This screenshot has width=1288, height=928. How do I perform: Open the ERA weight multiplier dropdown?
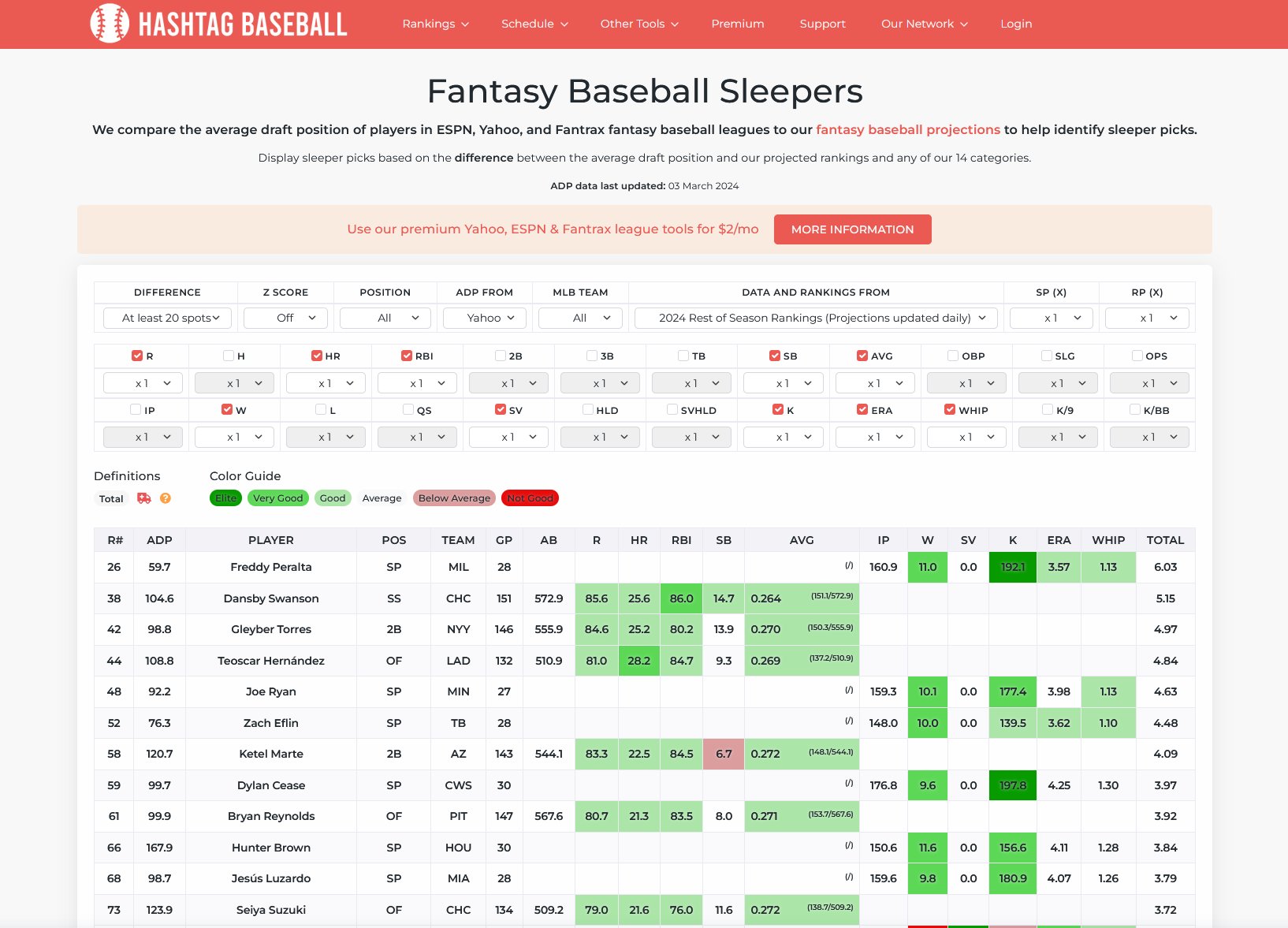click(x=874, y=437)
